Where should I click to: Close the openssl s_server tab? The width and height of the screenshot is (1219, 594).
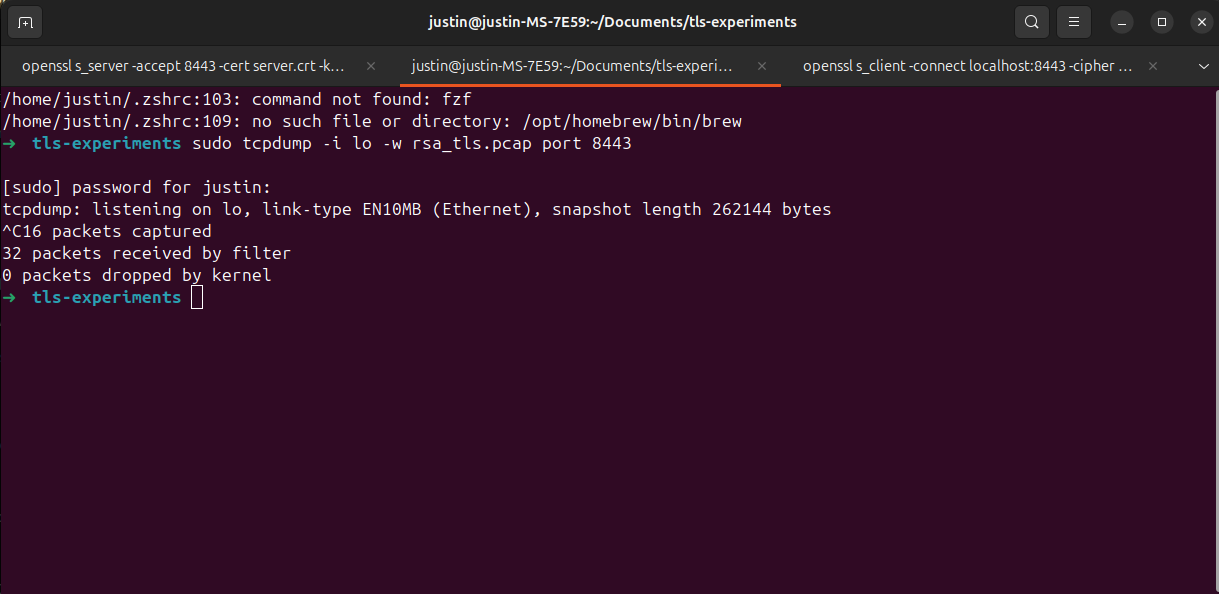[371, 66]
